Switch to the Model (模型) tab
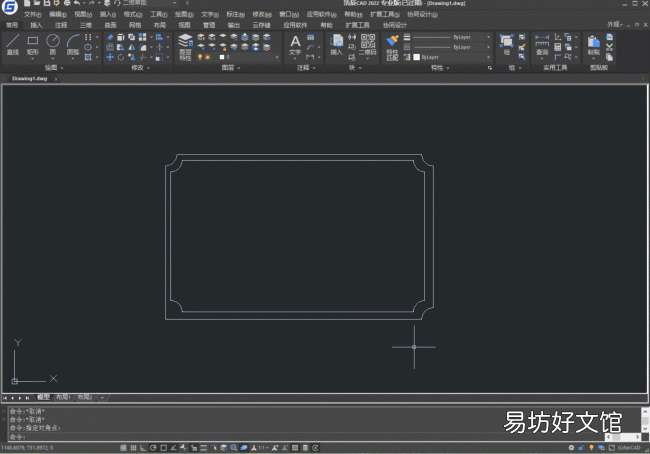Image resolution: width=650 pixels, height=454 pixels. (43, 397)
